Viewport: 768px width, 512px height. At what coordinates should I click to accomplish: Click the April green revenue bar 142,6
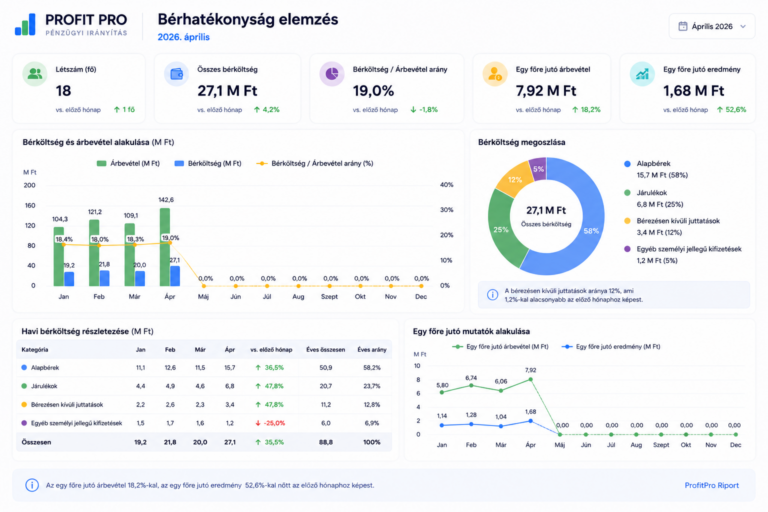point(165,247)
